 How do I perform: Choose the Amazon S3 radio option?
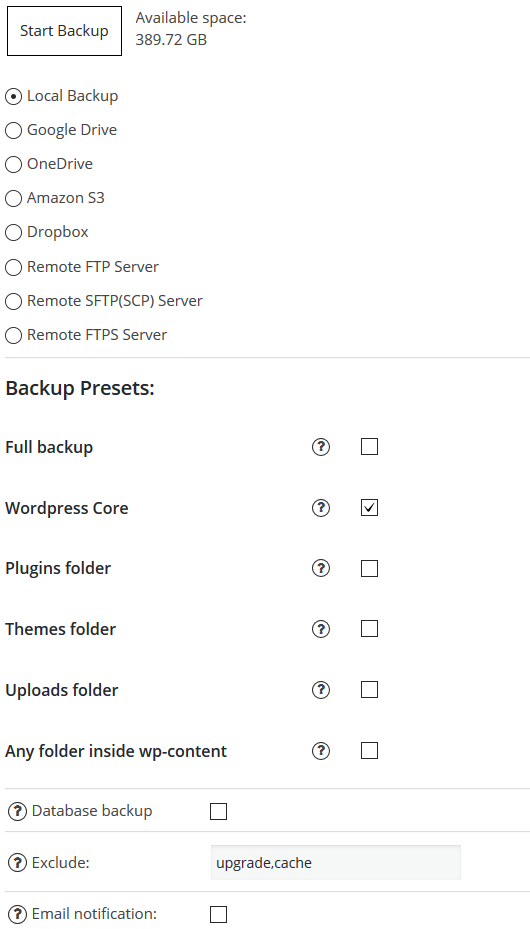click(14, 198)
